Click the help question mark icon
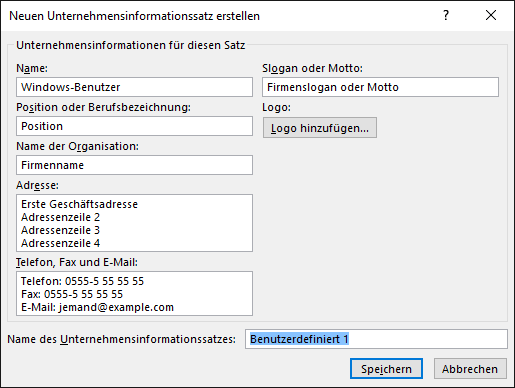The image size is (515, 388). 446,15
